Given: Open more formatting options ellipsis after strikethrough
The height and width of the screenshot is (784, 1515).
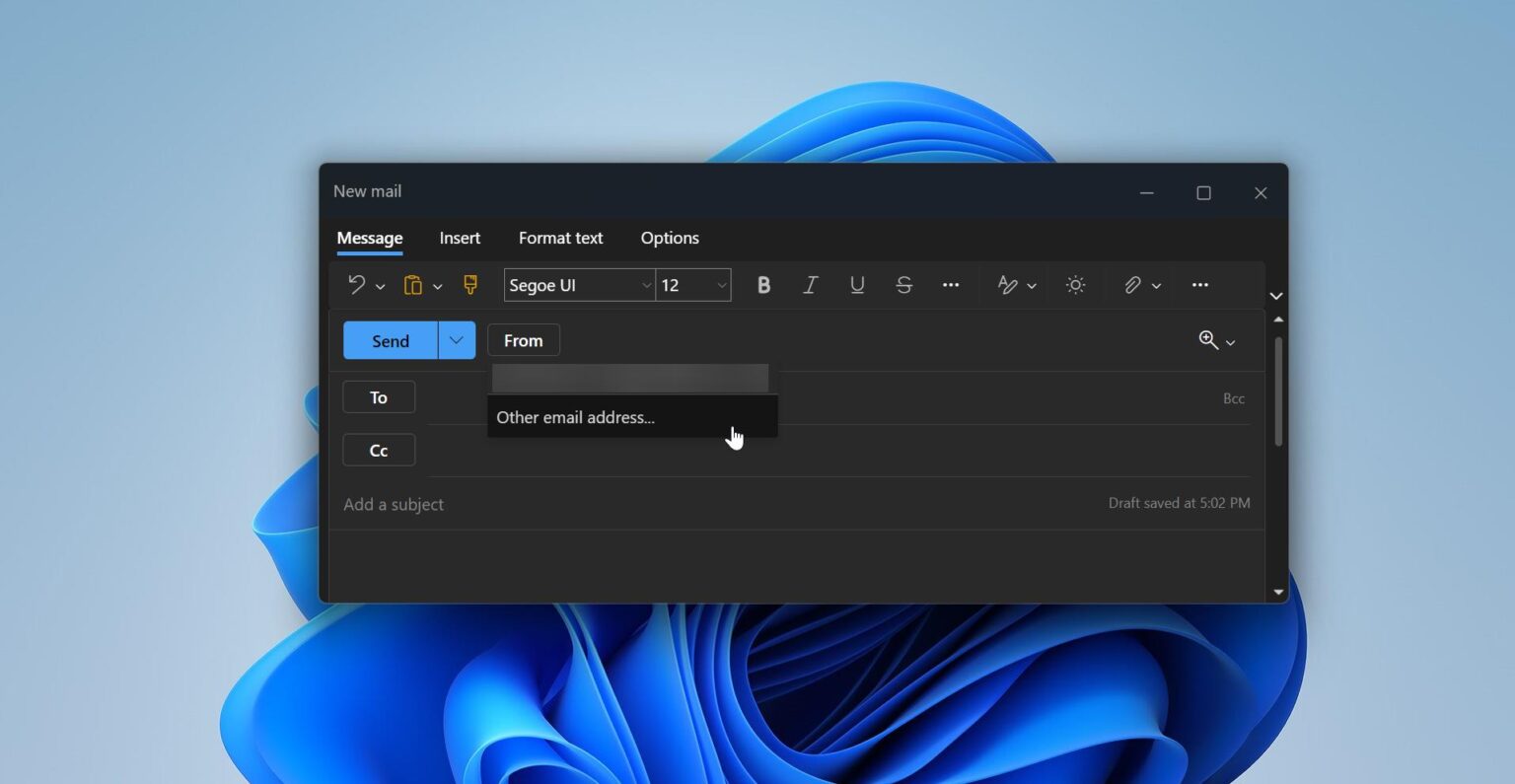Looking at the screenshot, I should pos(951,285).
